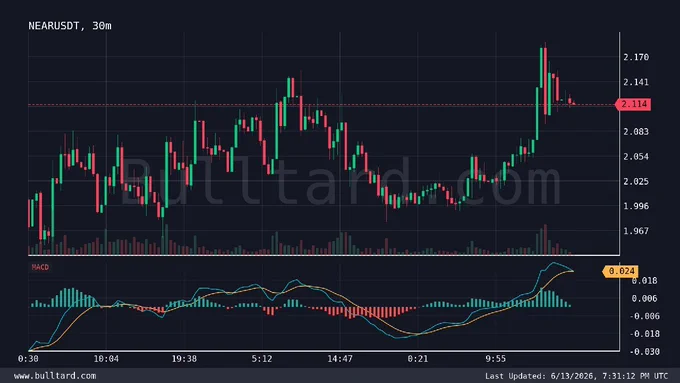Click the 14:47 time axis label

pyautogui.click(x=340, y=359)
